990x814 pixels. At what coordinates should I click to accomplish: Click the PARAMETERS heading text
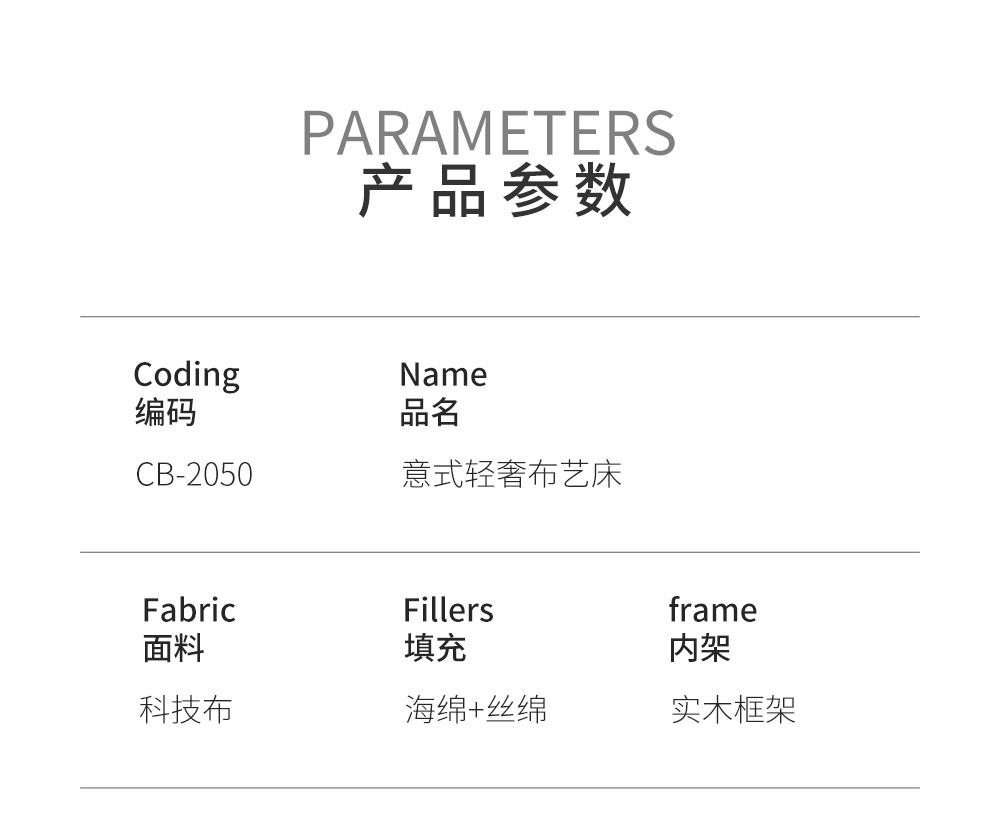pos(488,133)
